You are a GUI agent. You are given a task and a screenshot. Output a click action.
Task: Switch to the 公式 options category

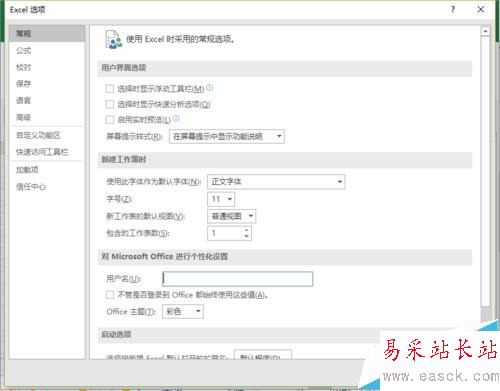47,51
